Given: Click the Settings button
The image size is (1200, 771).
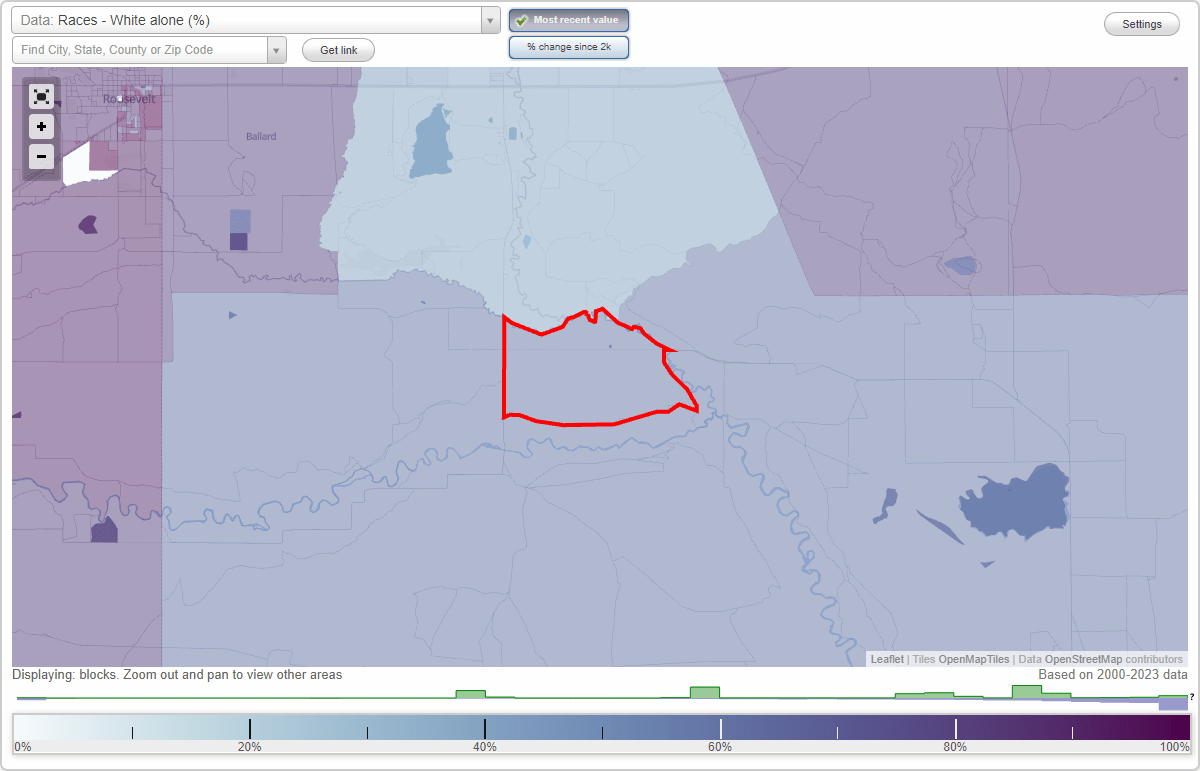Looking at the screenshot, I should click(x=1141, y=23).
